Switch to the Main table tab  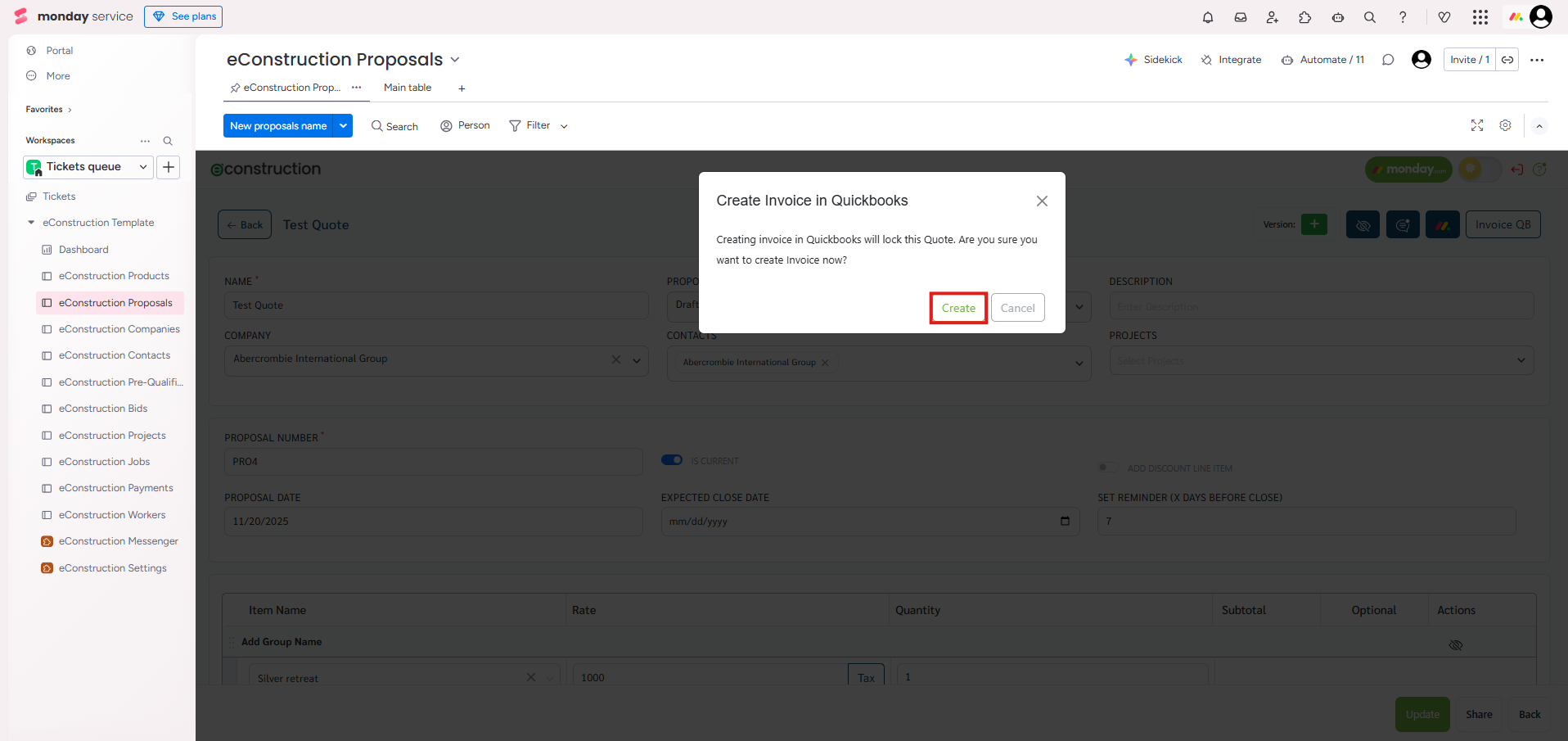(x=408, y=88)
